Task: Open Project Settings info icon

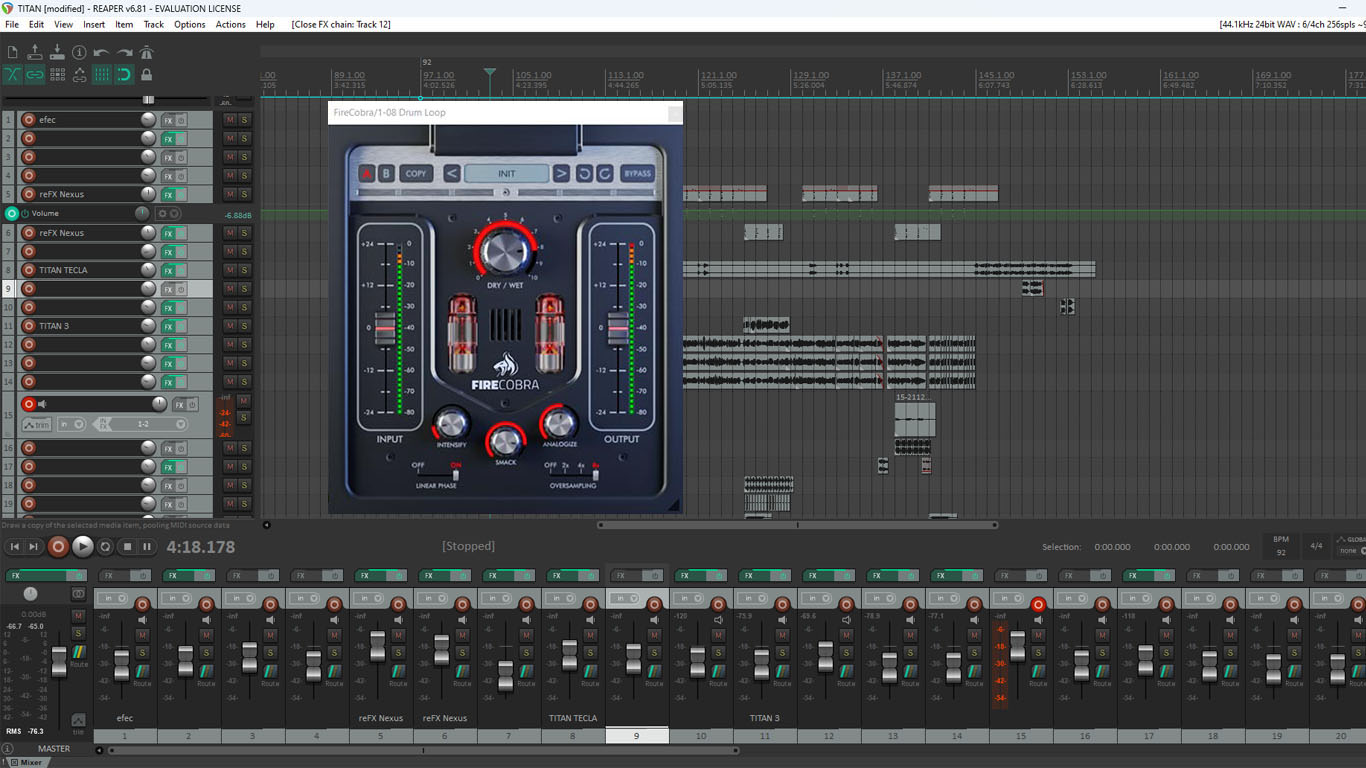Action: click(x=79, y=52)
